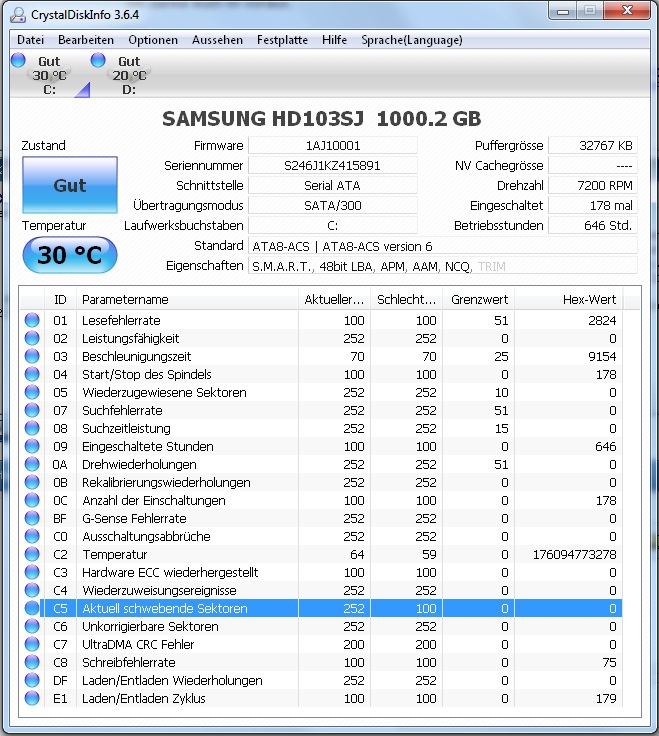Click the Schreibfehlerrate hex value 75
Screen dimensions: 659x736
pos(609,662)
